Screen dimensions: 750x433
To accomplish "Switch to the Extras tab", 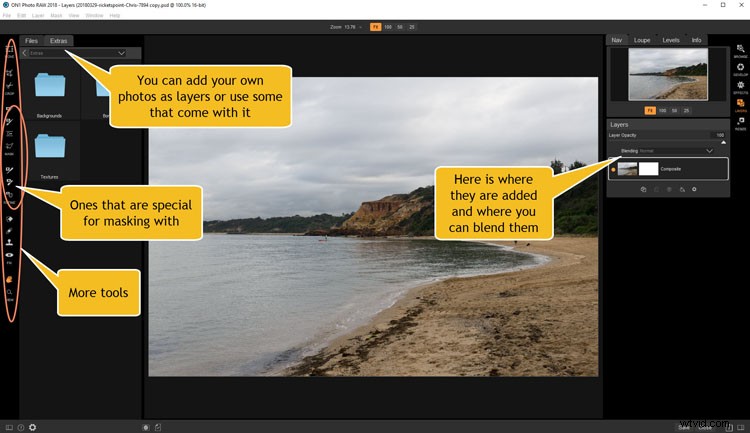I will pyautogui.click(x=58, y=41).
